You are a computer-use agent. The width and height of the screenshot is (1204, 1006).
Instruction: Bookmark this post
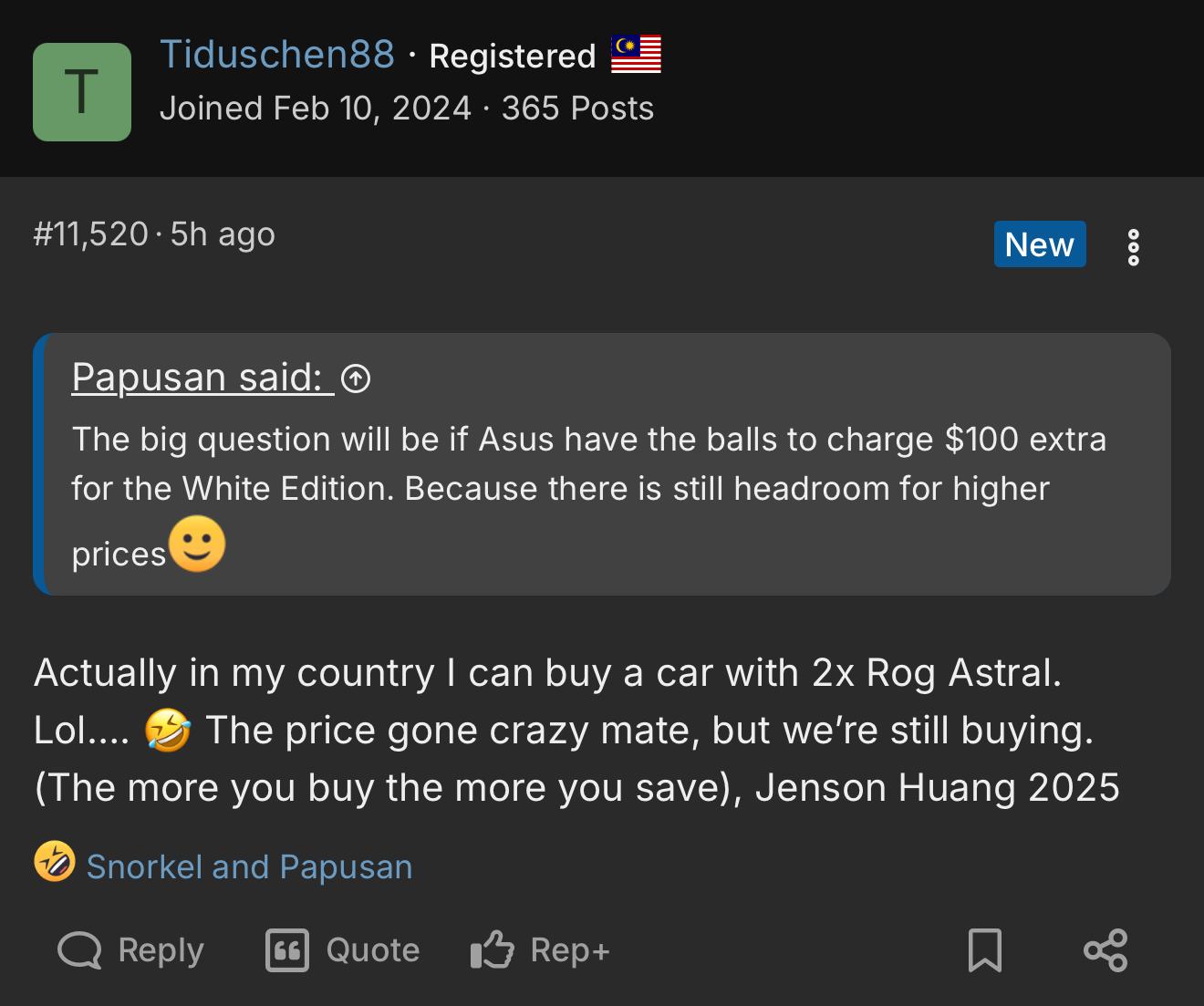[984, 950]
